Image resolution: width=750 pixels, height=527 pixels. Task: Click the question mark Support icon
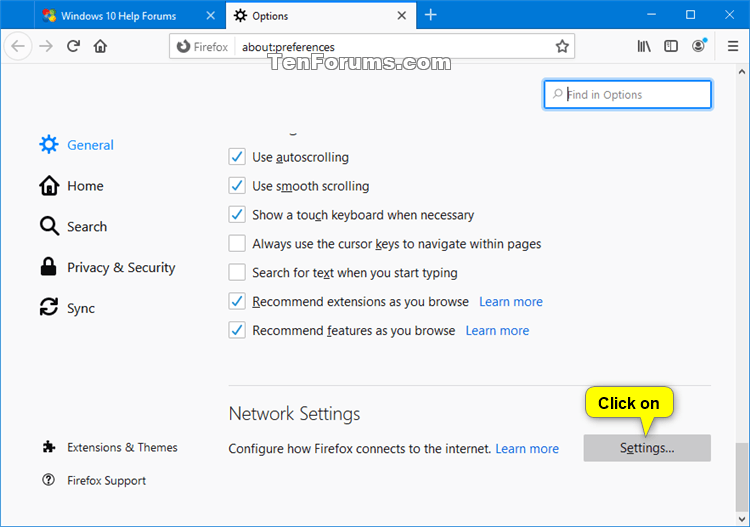(48, 480)
